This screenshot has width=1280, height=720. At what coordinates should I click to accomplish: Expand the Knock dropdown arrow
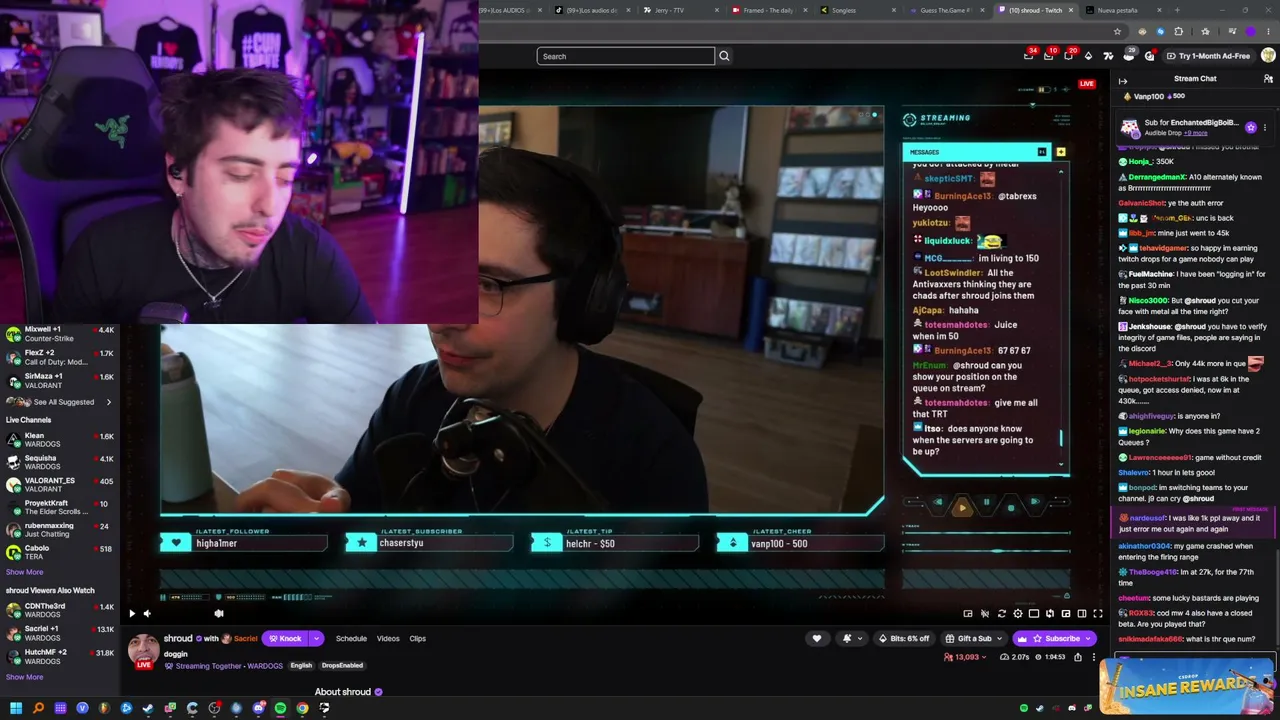click(x=316, y=638)
